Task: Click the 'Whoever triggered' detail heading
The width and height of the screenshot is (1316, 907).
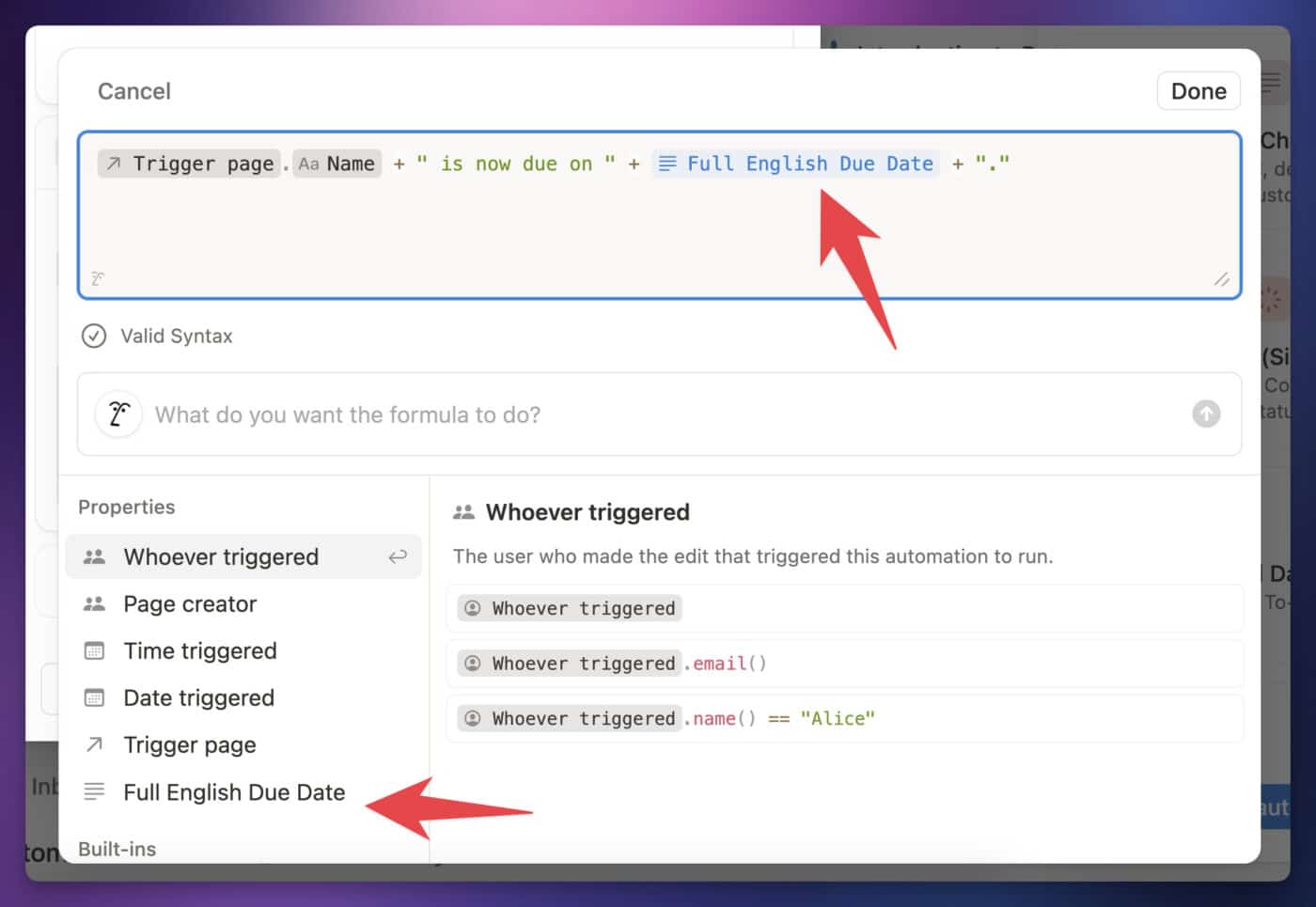Action: click(x=587, y=512)
